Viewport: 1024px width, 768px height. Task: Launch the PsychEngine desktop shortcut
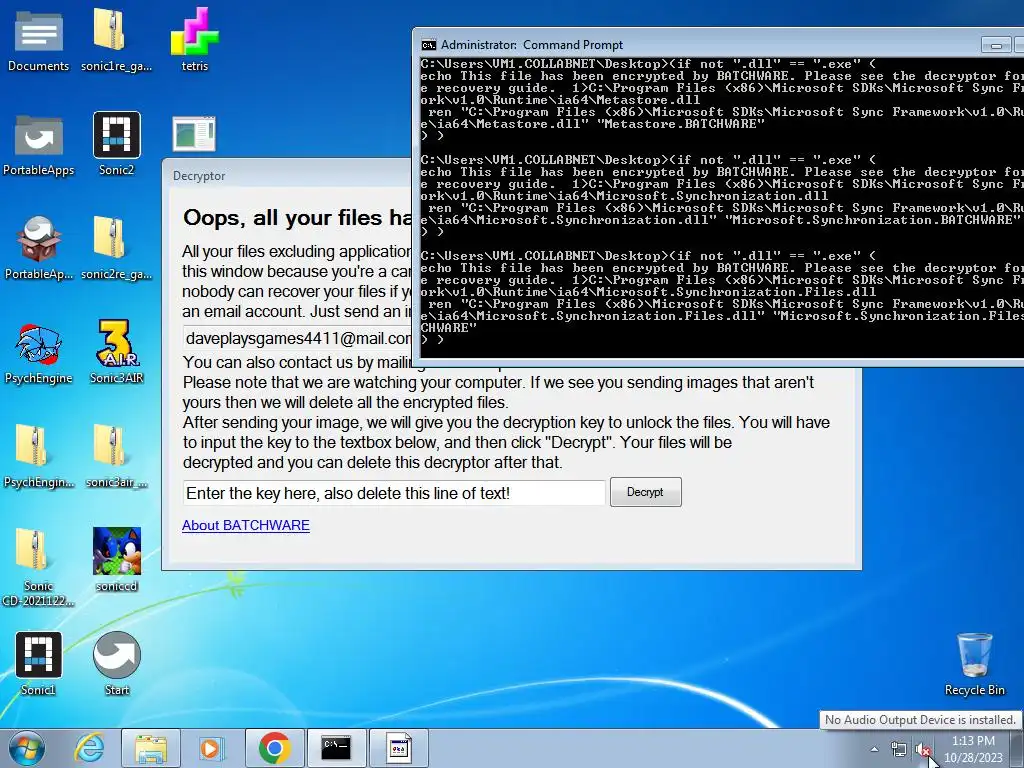pos(39,353)
